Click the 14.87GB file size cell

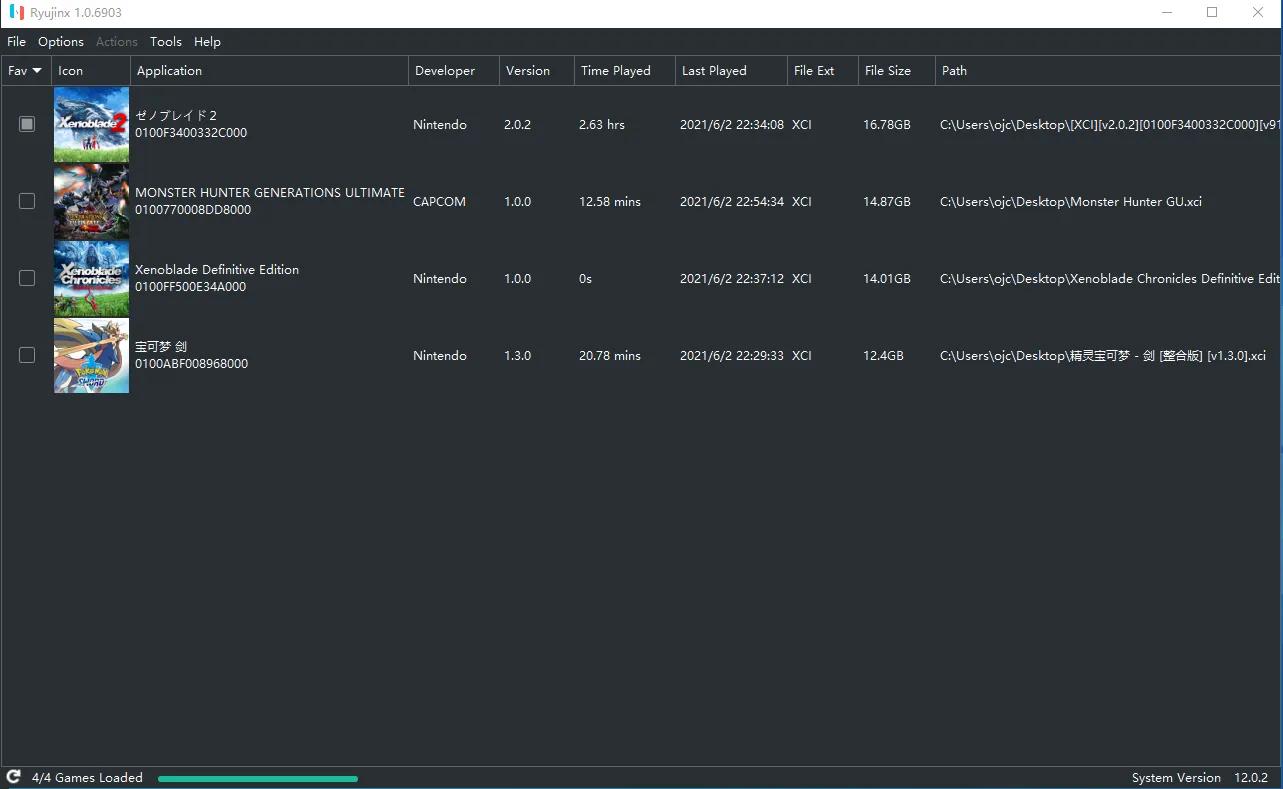[887, 202]
